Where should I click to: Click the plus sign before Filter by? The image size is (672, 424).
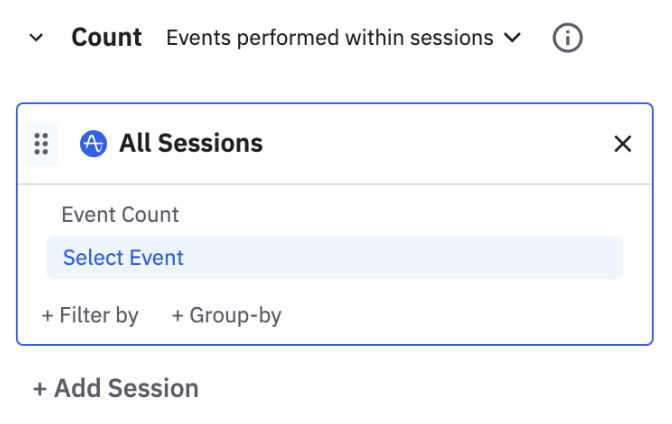tap(47, 315)
